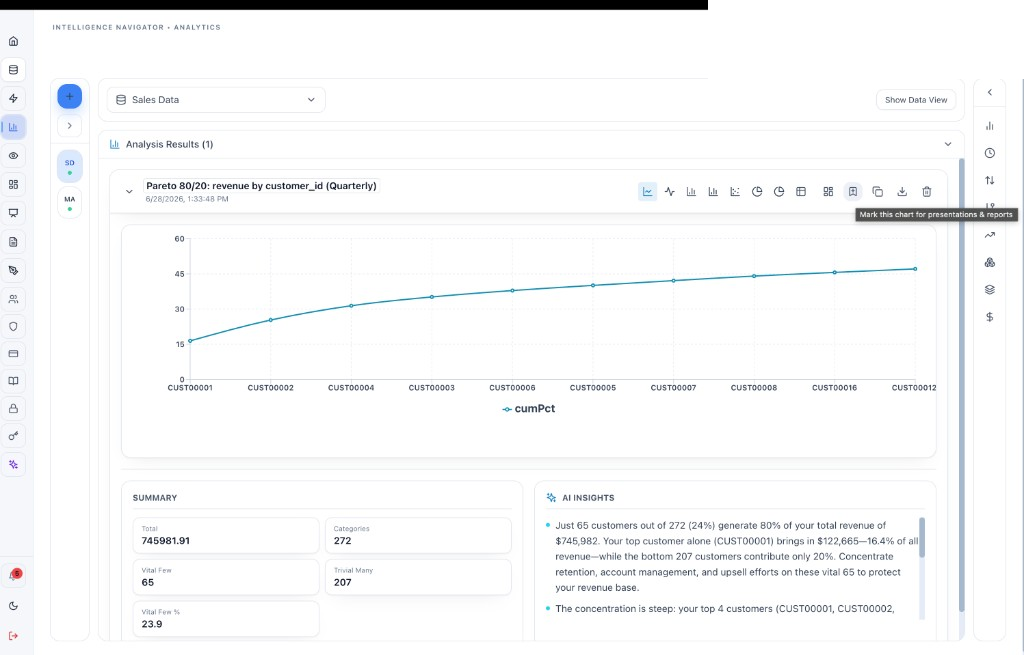Click the Vital Few 65 summary card
Screen dimensions: 1024x655
click(226, 577)
